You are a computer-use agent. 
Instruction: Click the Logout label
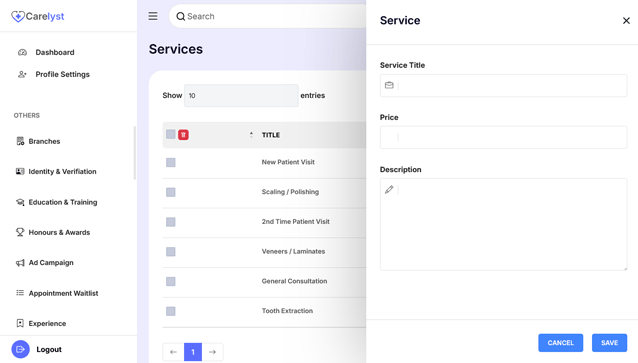pyautogui.click(x=49, y=349)
